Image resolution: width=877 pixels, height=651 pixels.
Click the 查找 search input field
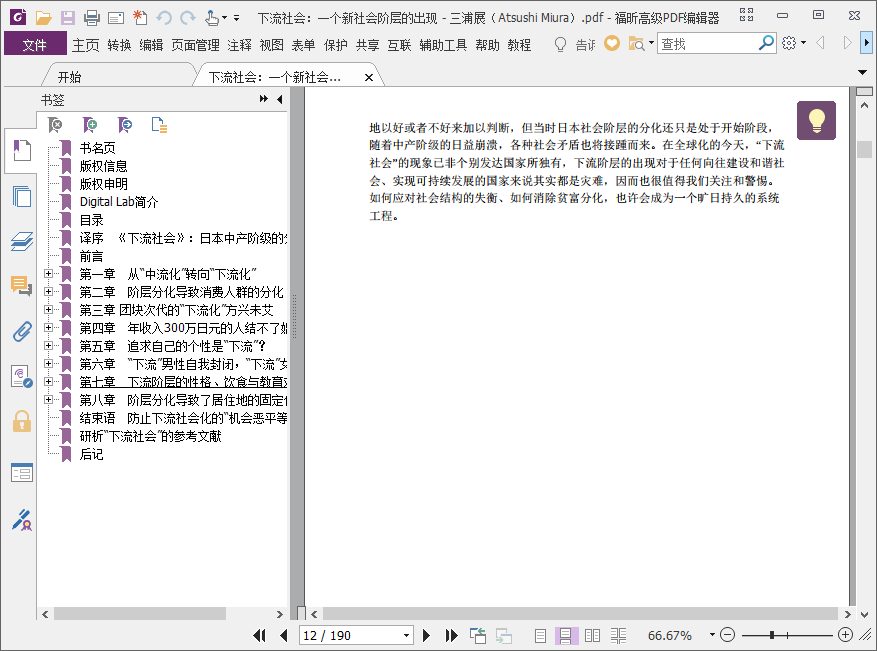tap(707, 43)
